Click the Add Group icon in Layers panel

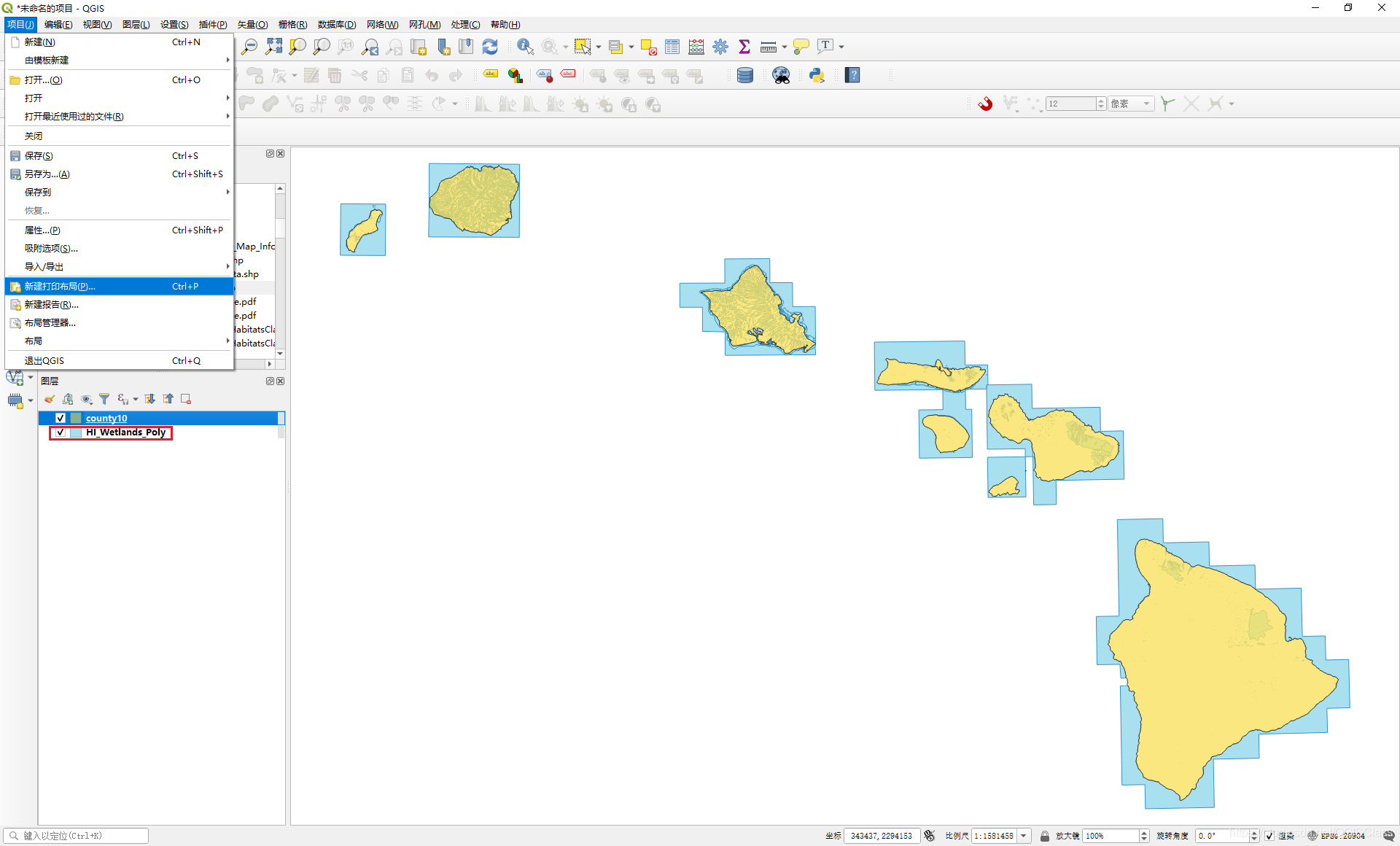68,399
